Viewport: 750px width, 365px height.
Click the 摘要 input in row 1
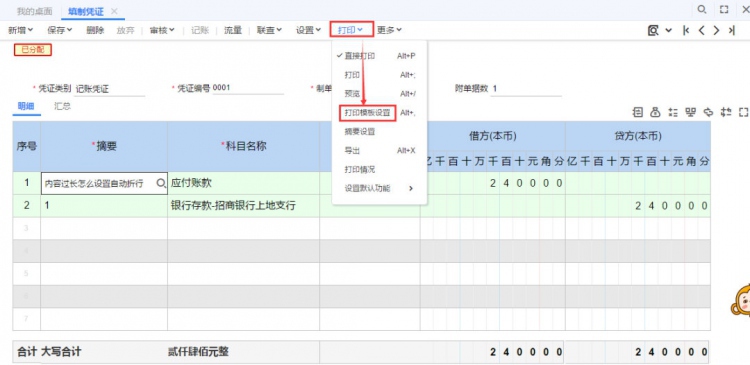pos(104,183)
